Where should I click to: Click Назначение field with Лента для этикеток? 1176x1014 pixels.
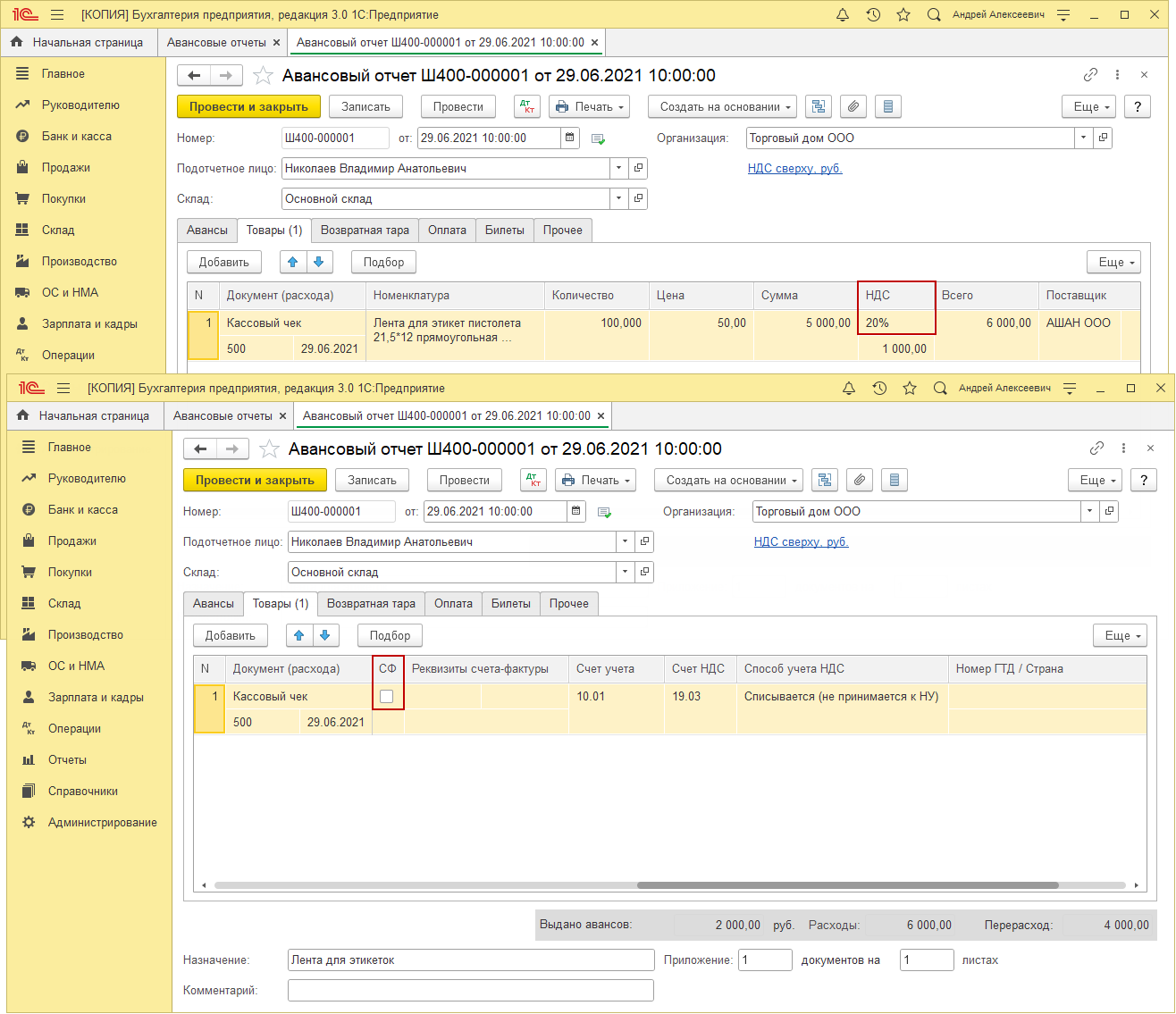471,960
